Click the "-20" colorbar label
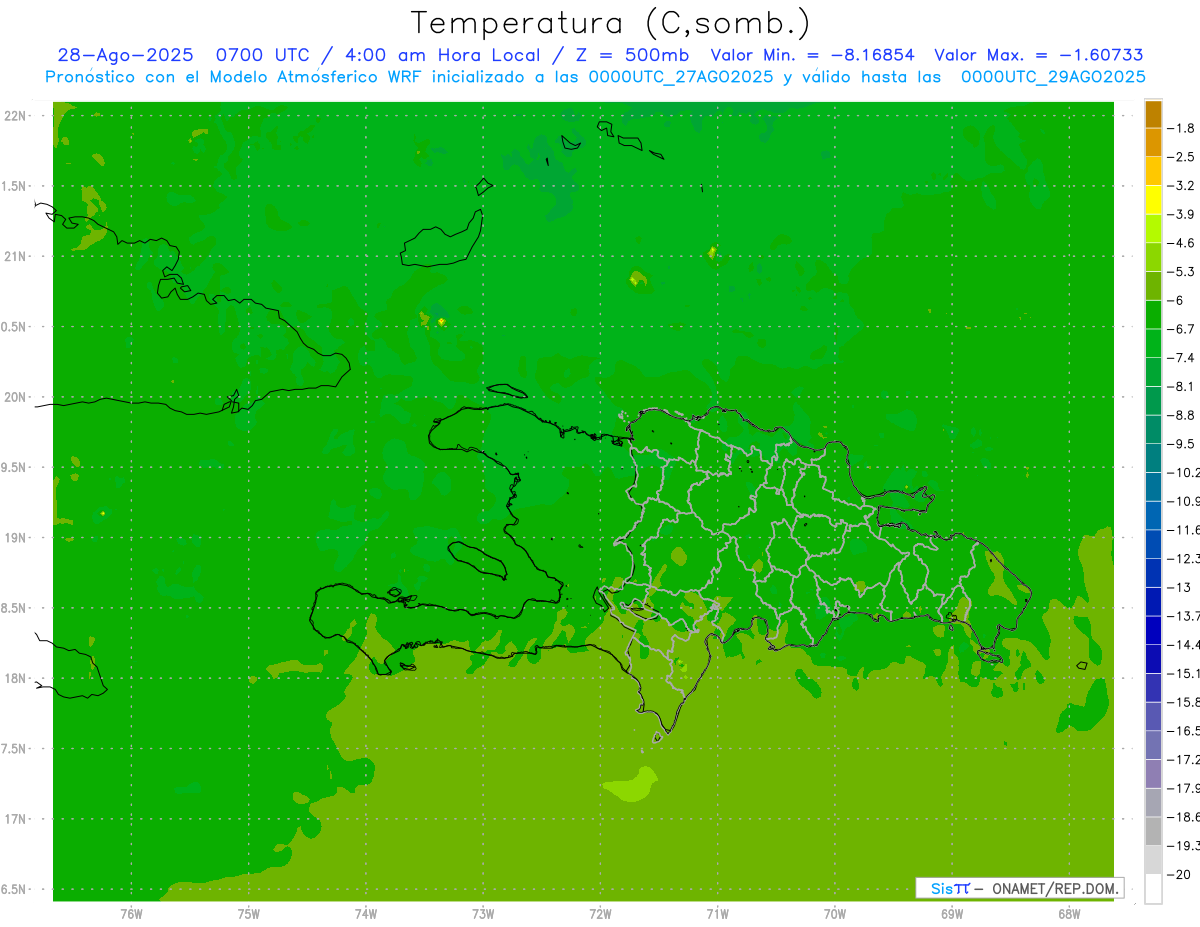This screenshot has width=1200, height=927. tap(1180, 875)
